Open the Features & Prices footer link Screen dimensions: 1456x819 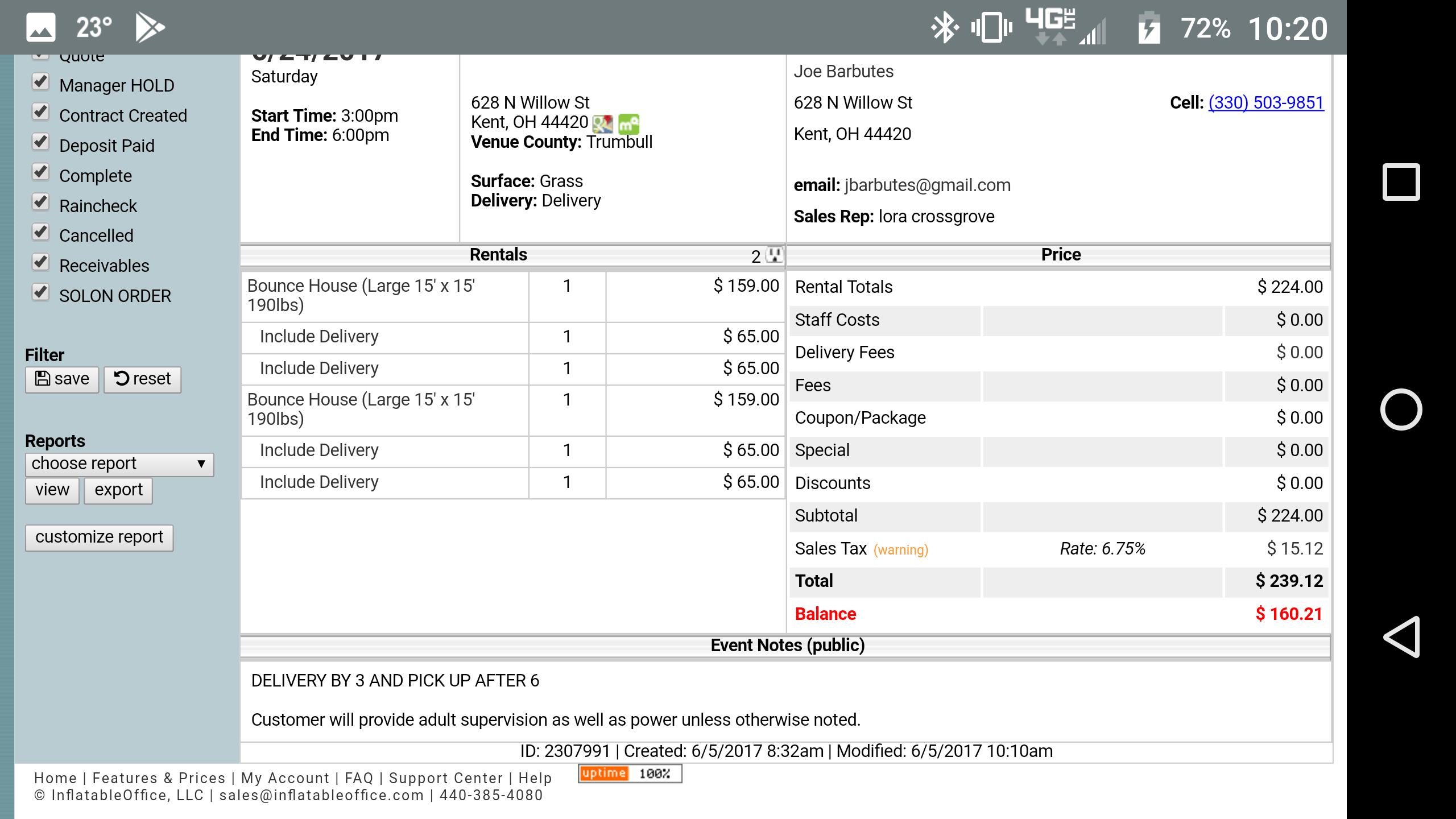click(x=159, y=778)
